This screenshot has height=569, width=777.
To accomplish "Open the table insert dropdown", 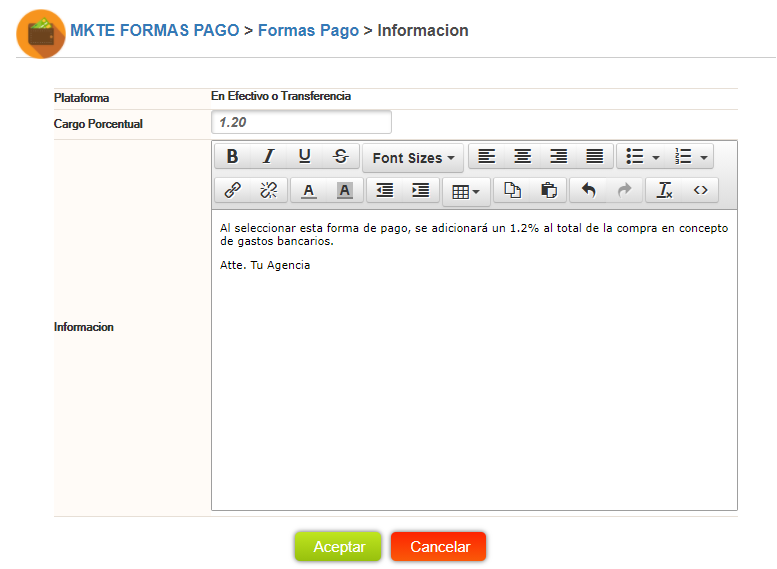I will tap(466, 192).
